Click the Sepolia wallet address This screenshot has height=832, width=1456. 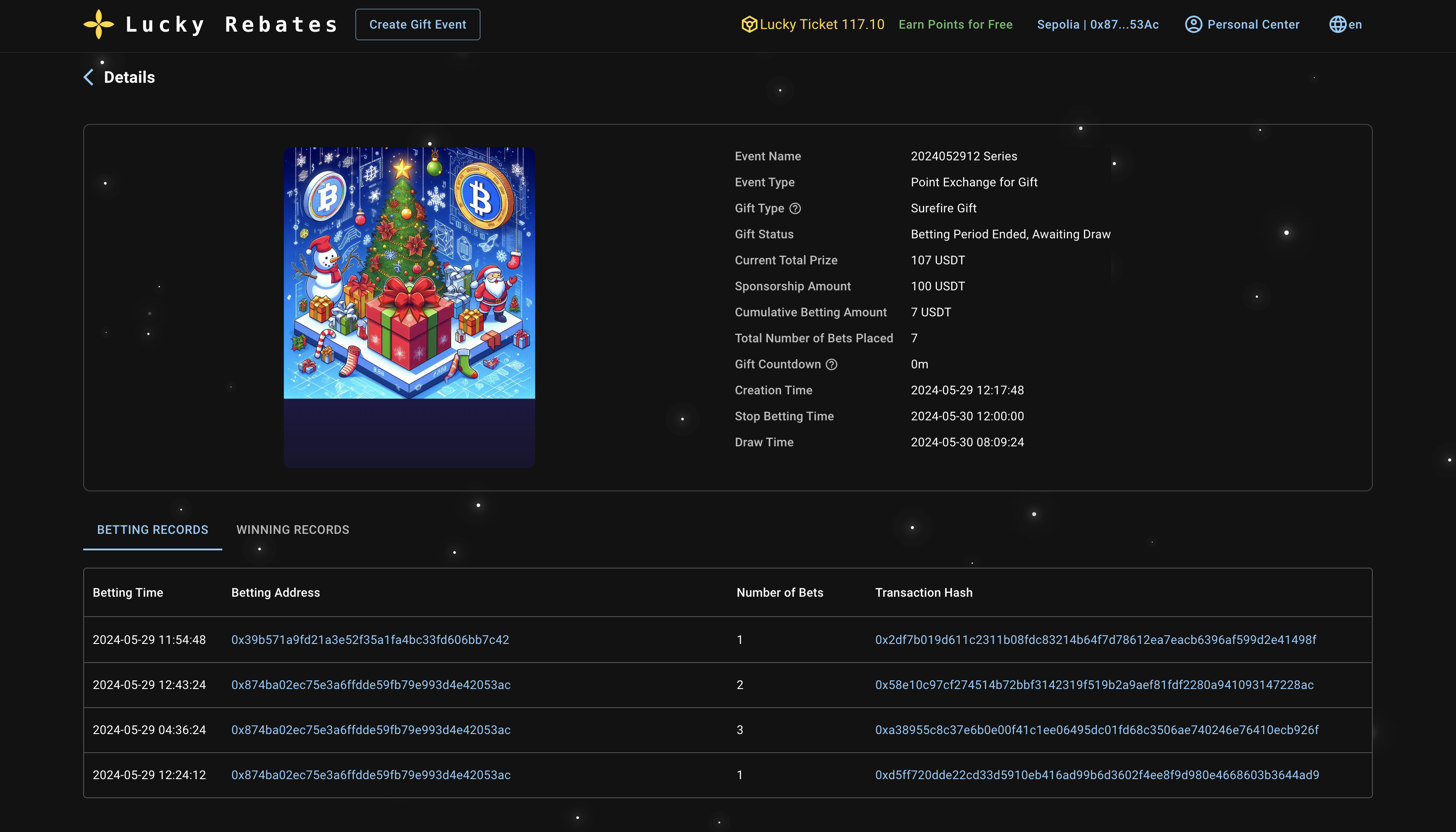(x=1097, y=25)
